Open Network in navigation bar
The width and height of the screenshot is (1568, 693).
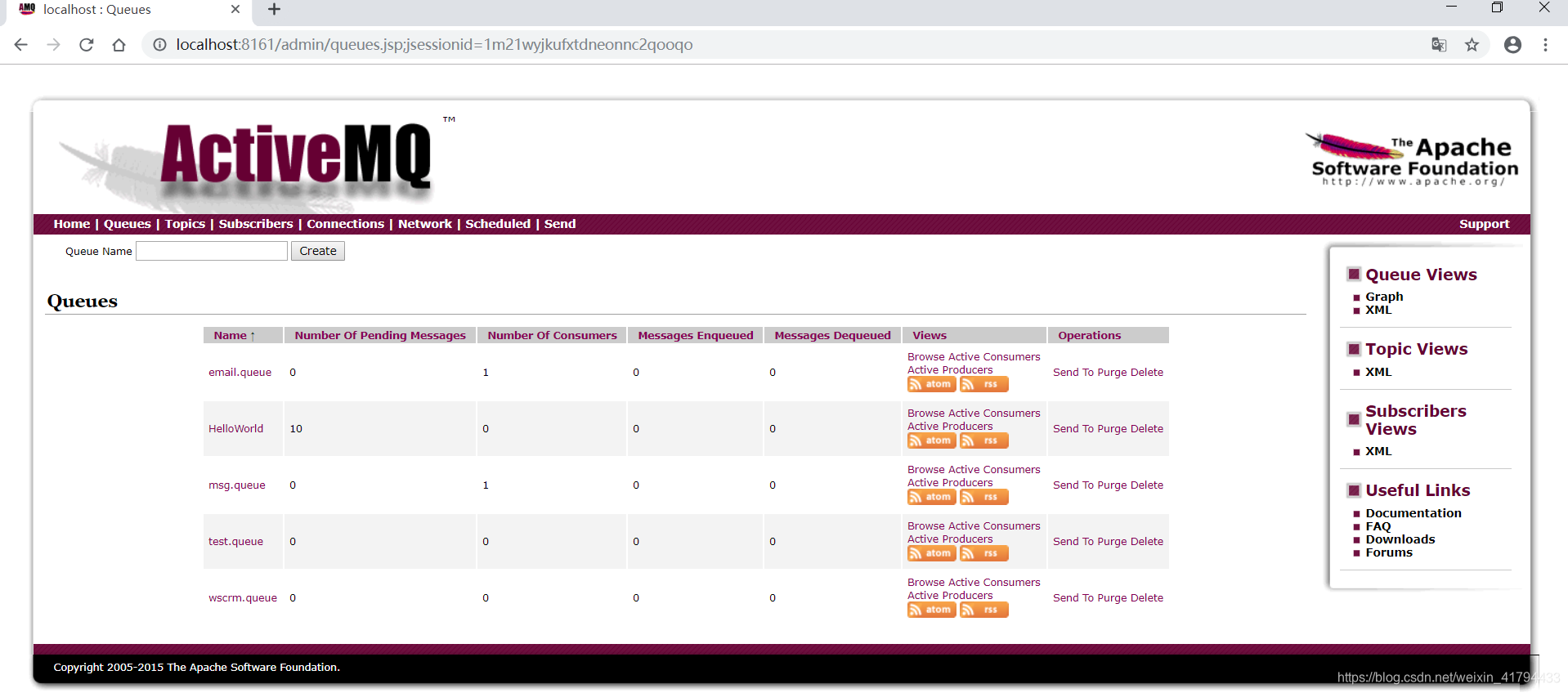click(x=425, y=224)
